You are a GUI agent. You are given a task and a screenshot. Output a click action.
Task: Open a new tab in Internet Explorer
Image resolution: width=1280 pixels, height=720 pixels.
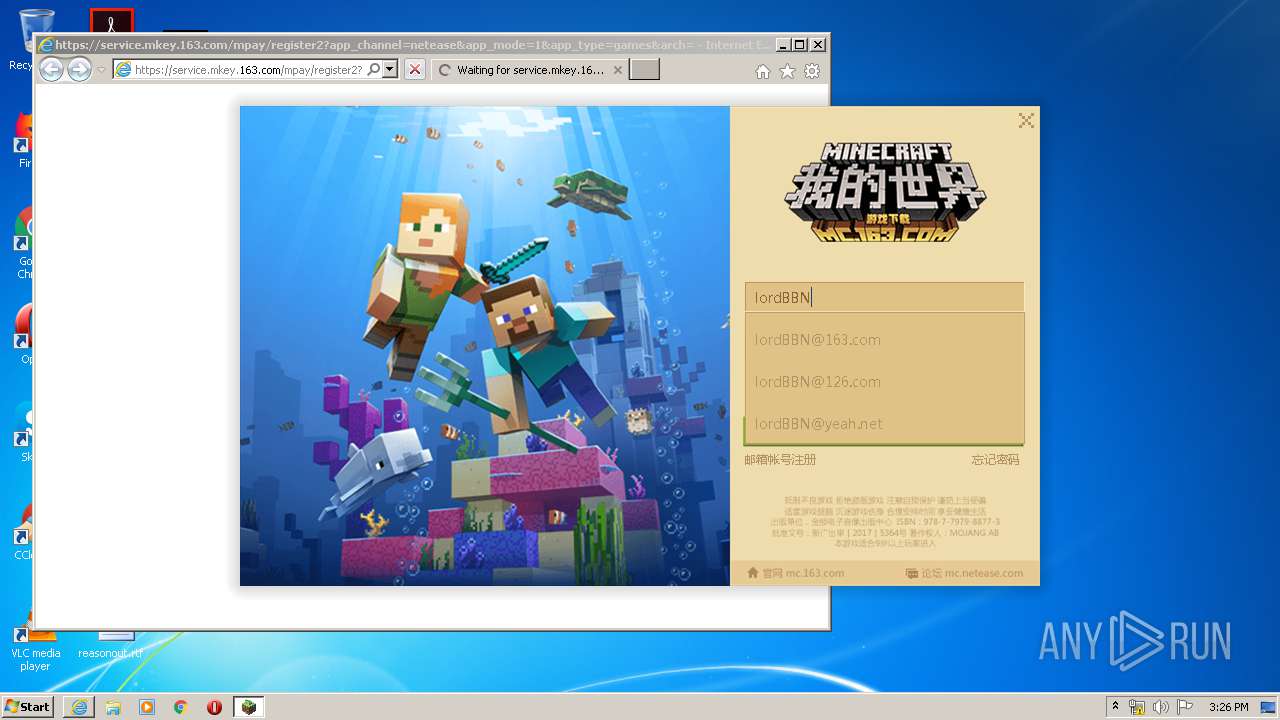(644, 70)
